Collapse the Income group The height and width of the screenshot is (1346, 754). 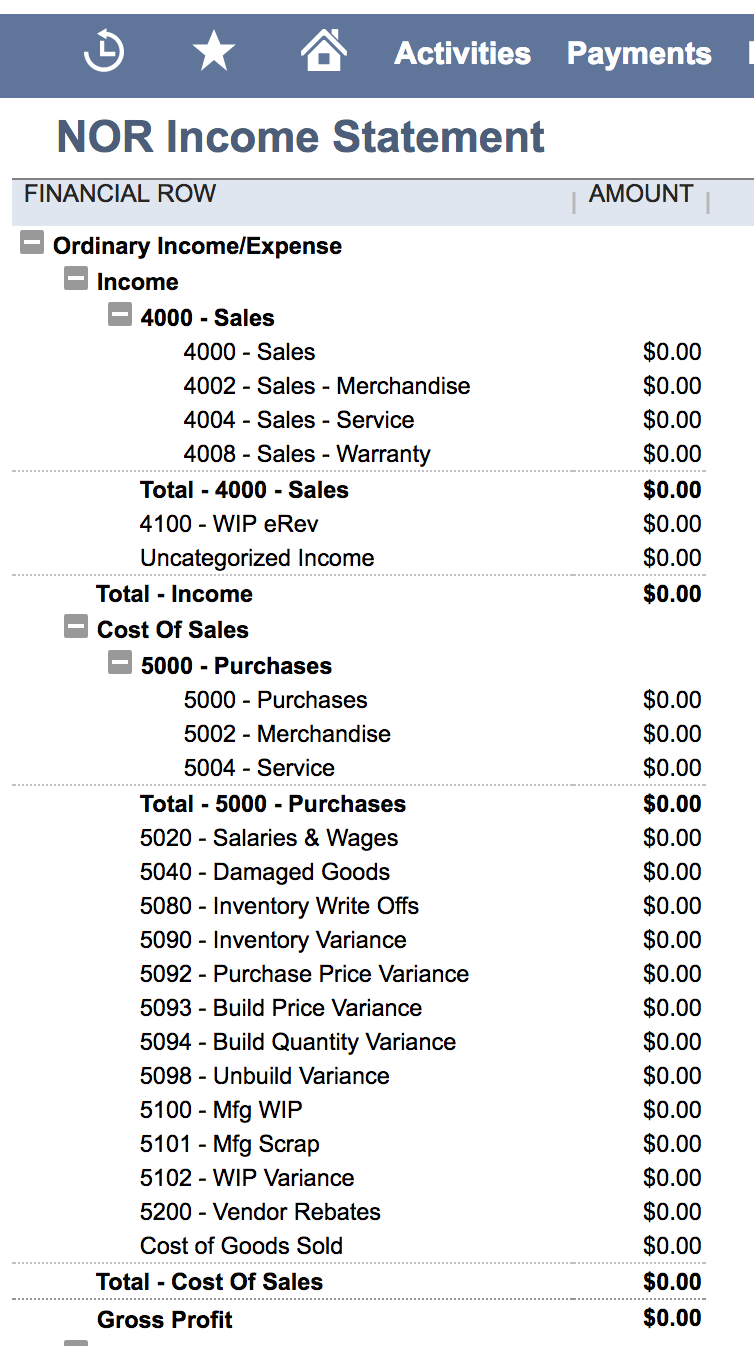tap(76, 279)
